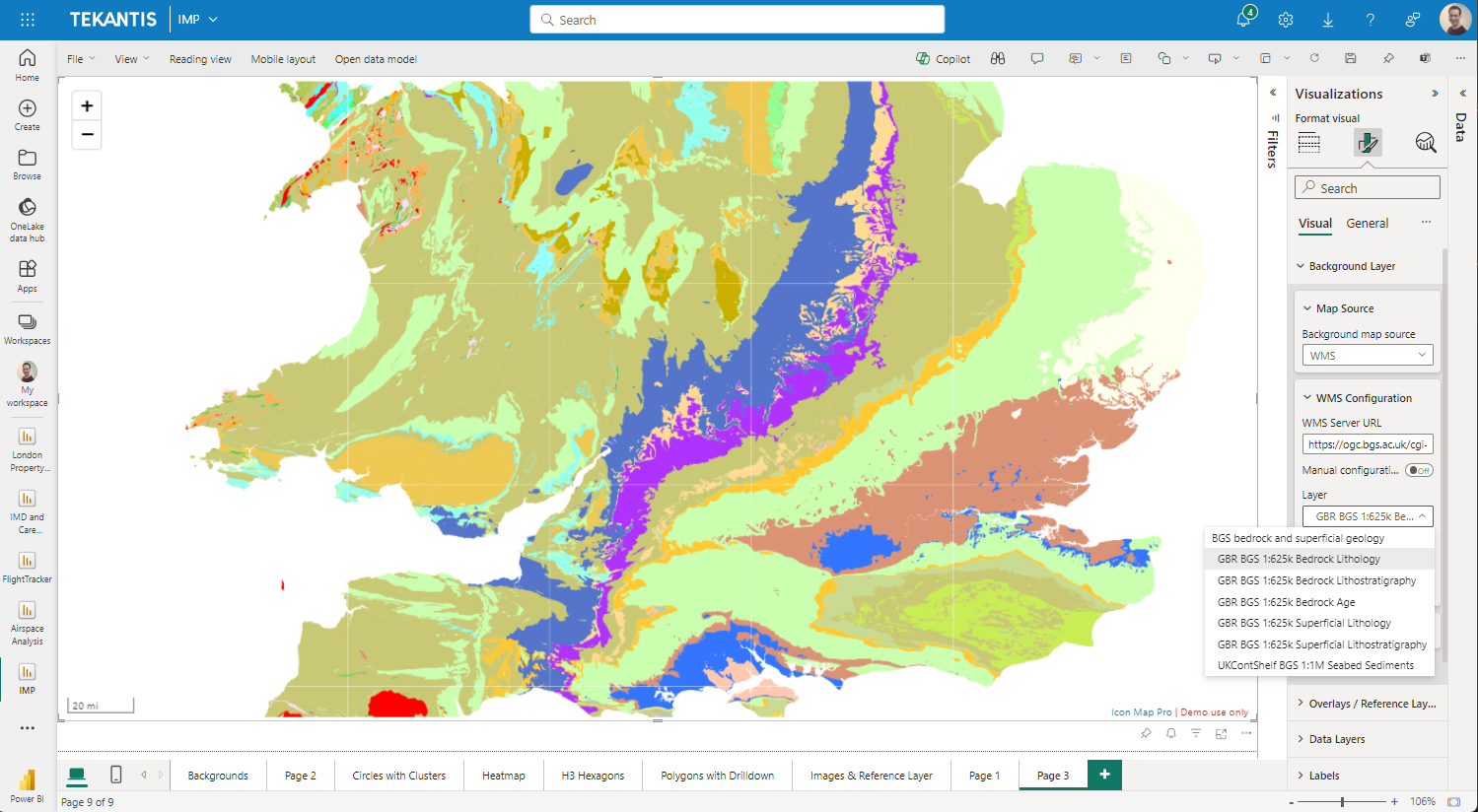Toggle Manual configuration switch on
Image resolution: width=1478 pixels, height=812 pixels.
1419,470
